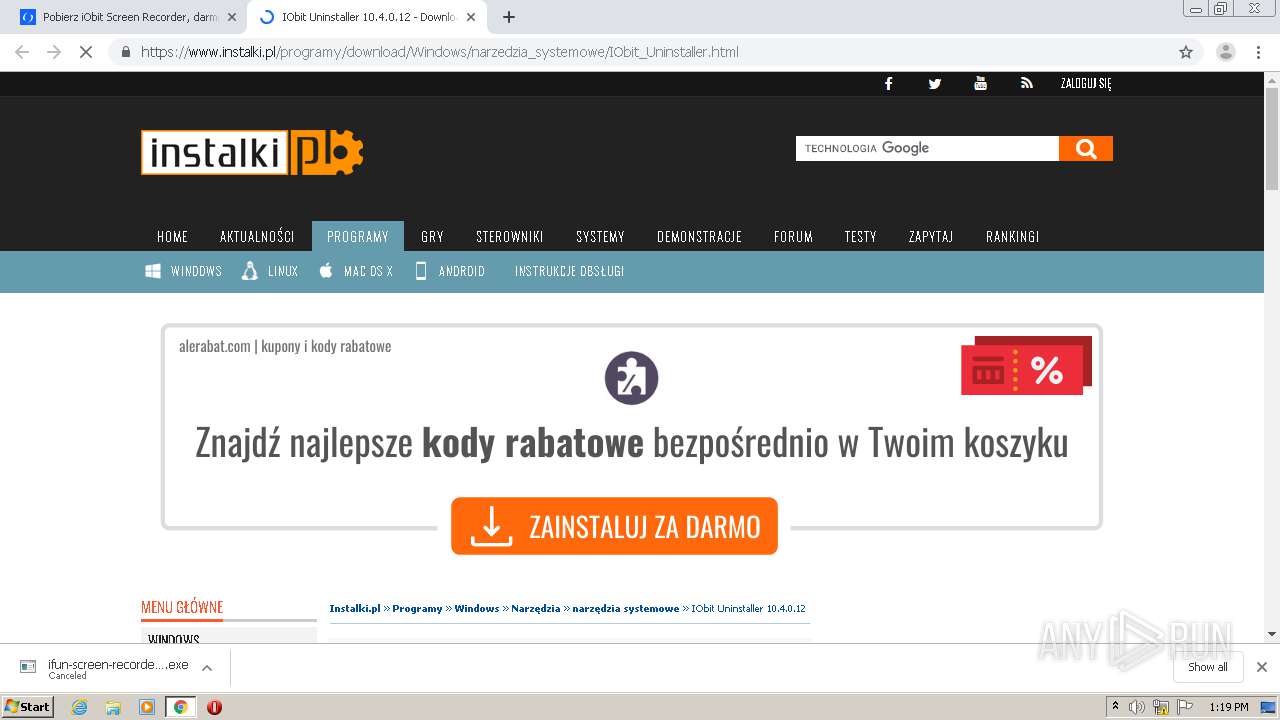
Task: Open the Chrome profile avatar icon
Action: tap(1226, 52)
